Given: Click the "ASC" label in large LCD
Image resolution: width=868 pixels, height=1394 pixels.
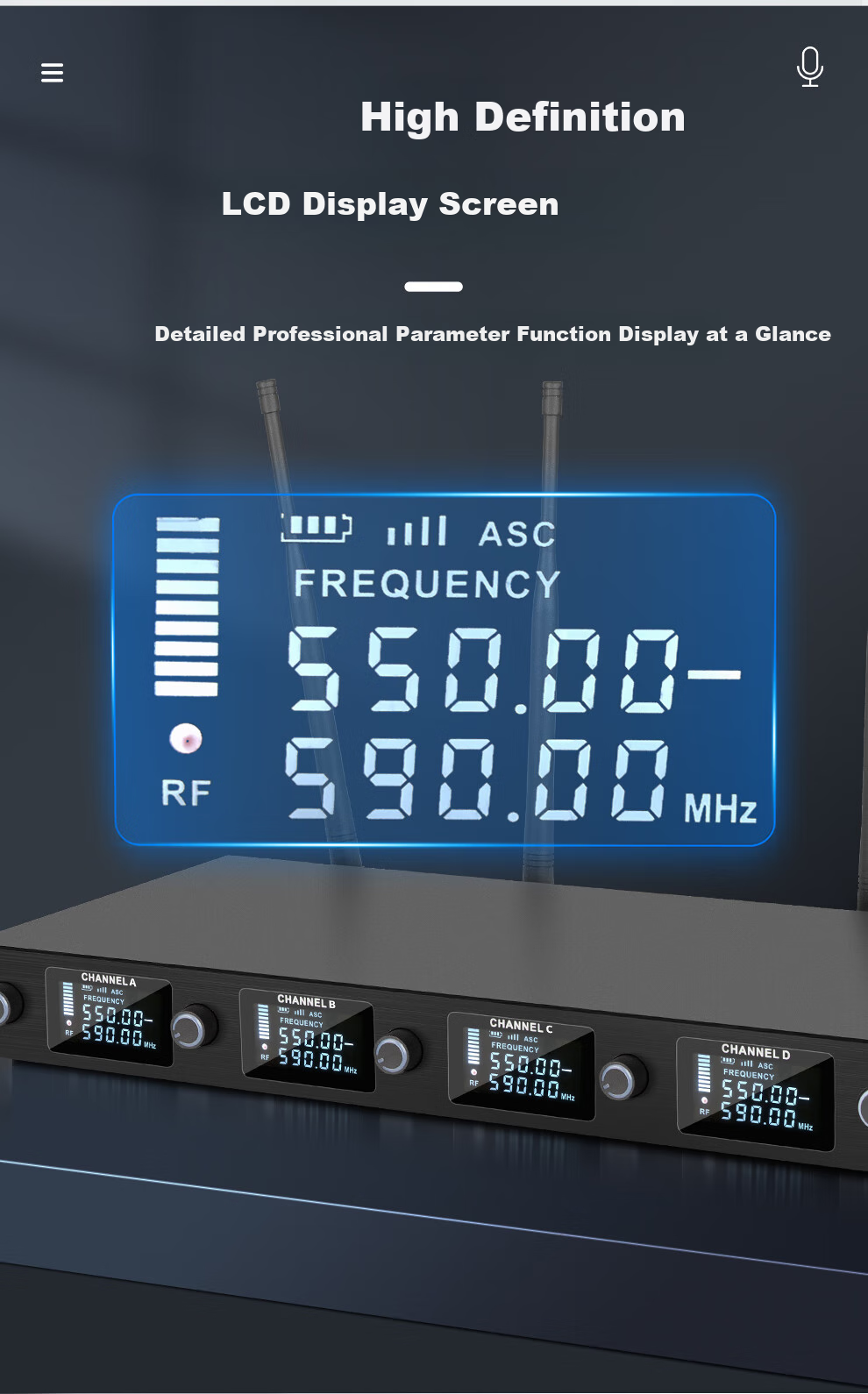Looking at the screenshot, I should [517, 534].
